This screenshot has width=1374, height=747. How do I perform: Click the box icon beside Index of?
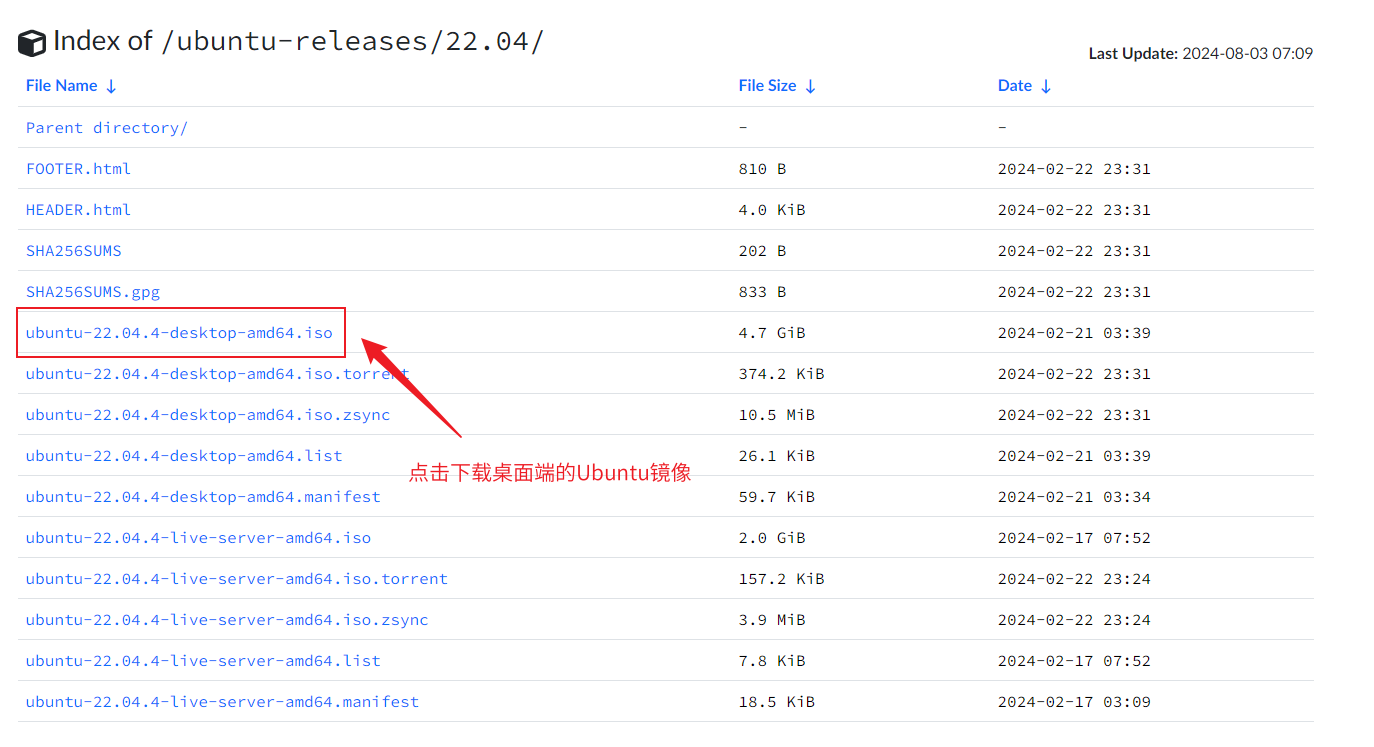[32, 43]
